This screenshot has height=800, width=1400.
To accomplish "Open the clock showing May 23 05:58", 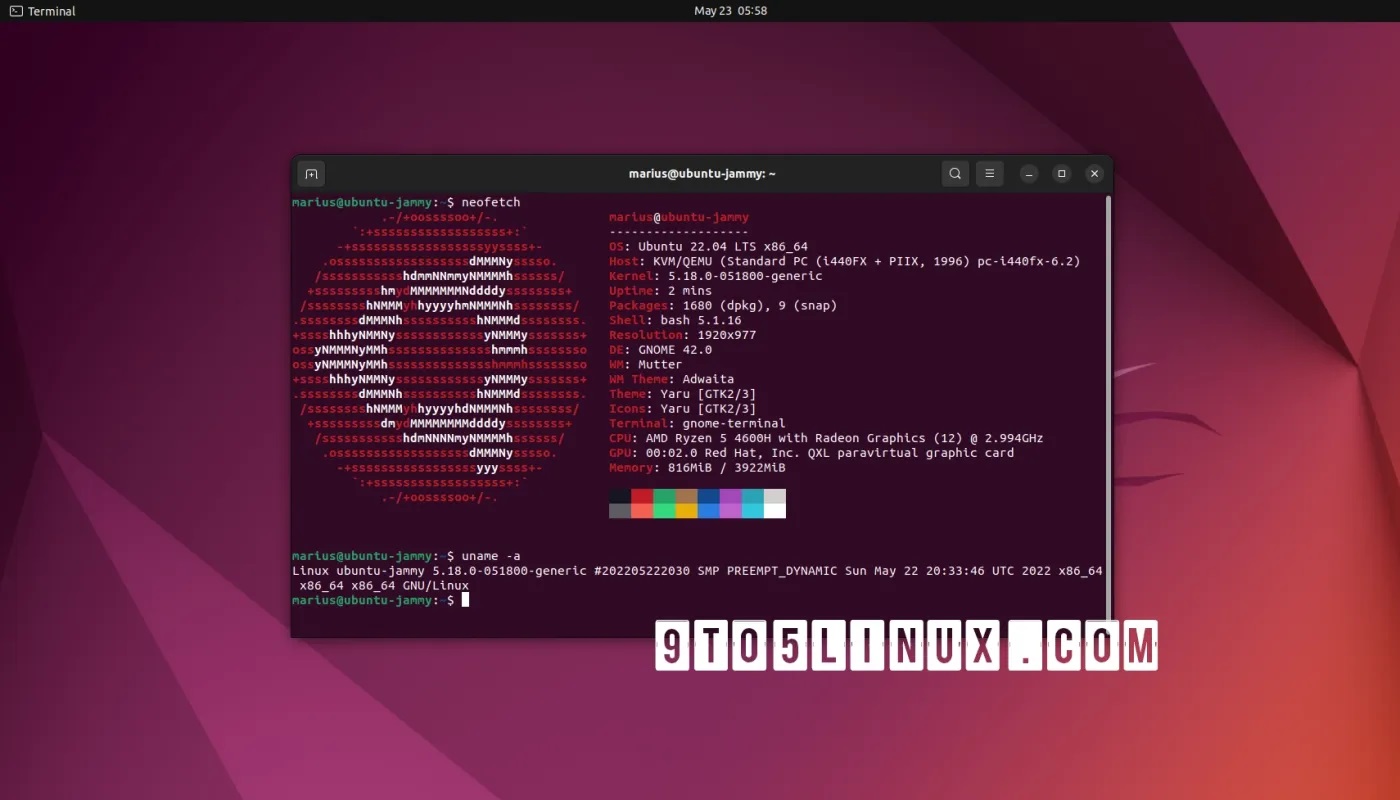I will point(731,11).
